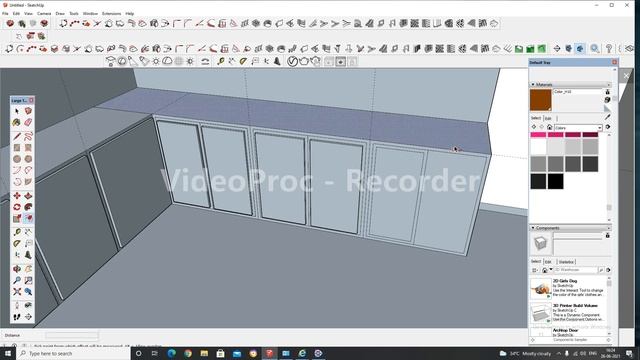
Task: Pick the darkest maroon swatch
Action: [590, 135]
